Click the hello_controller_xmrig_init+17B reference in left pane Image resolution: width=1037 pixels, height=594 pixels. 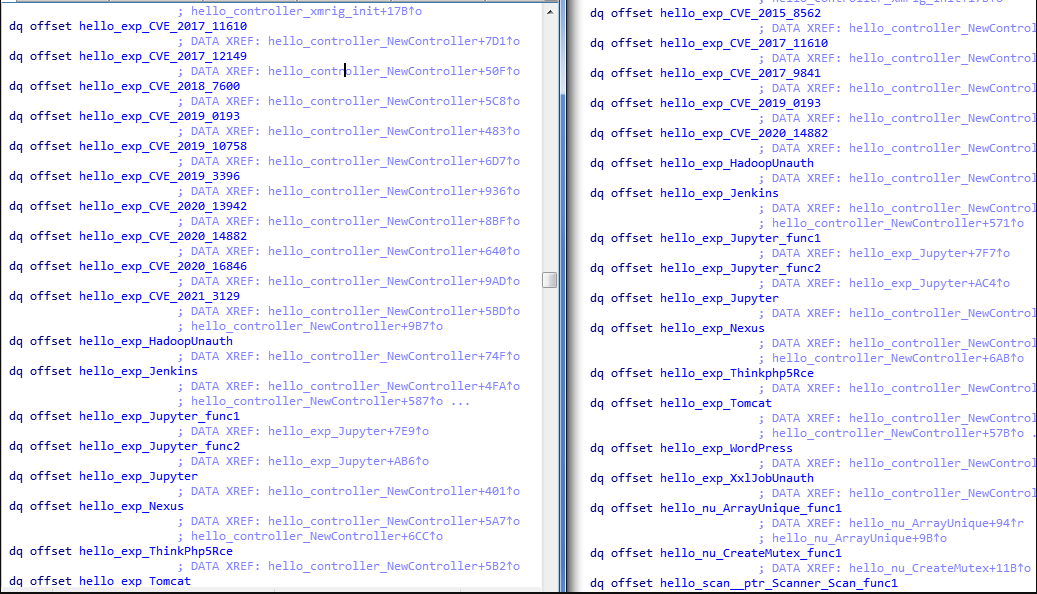point(306,11)
